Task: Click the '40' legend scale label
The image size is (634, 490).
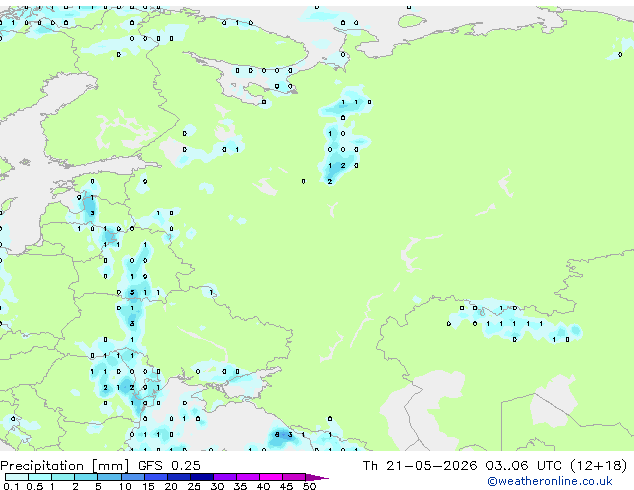Action: click(x=263, y=486)
